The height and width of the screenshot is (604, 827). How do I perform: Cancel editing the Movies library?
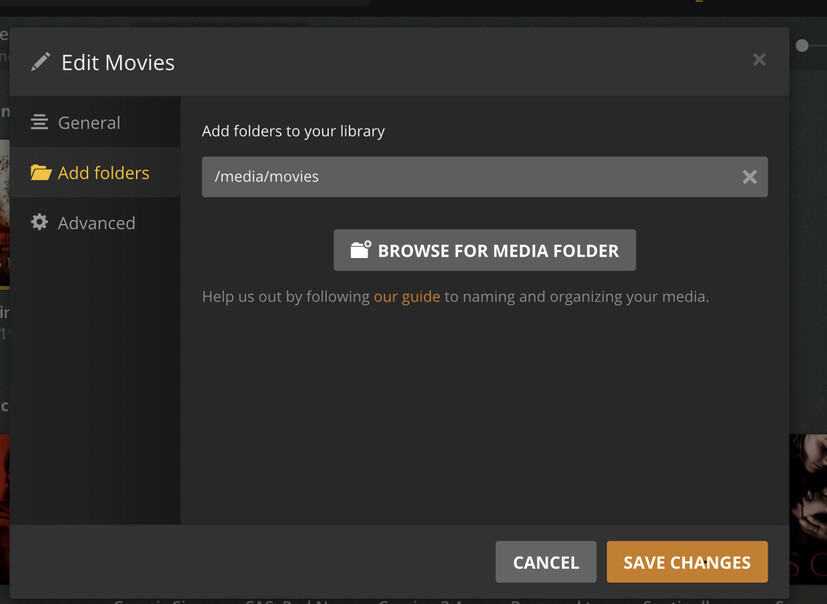pos(546,562)
